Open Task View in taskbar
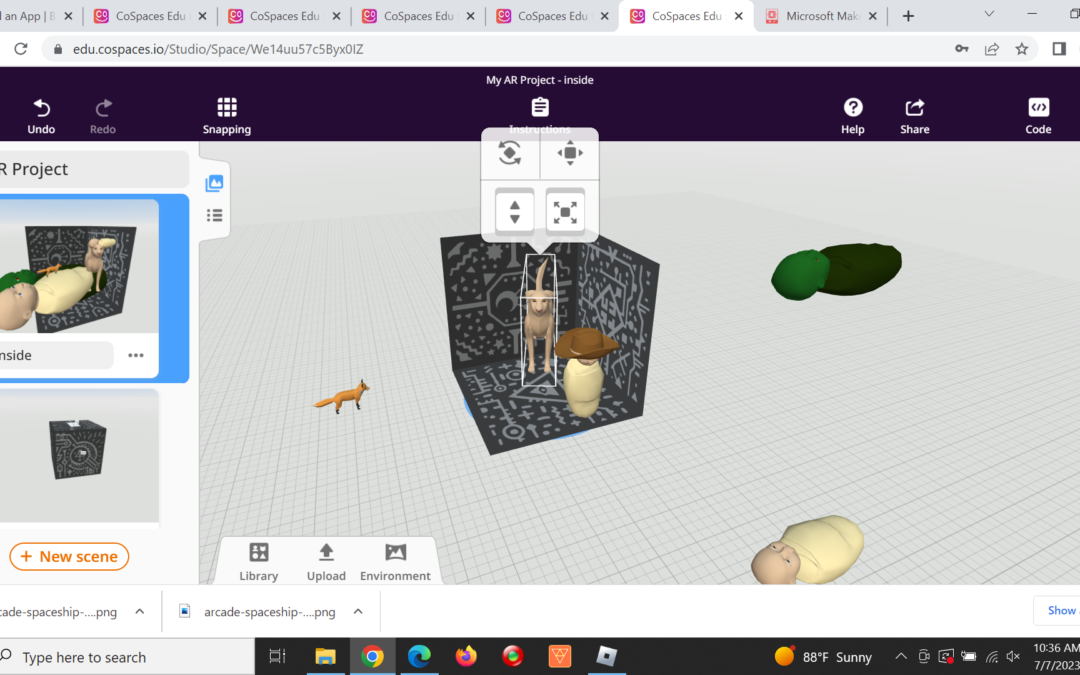This screenshot has height=675, width=1080. (x=277, y=657)
